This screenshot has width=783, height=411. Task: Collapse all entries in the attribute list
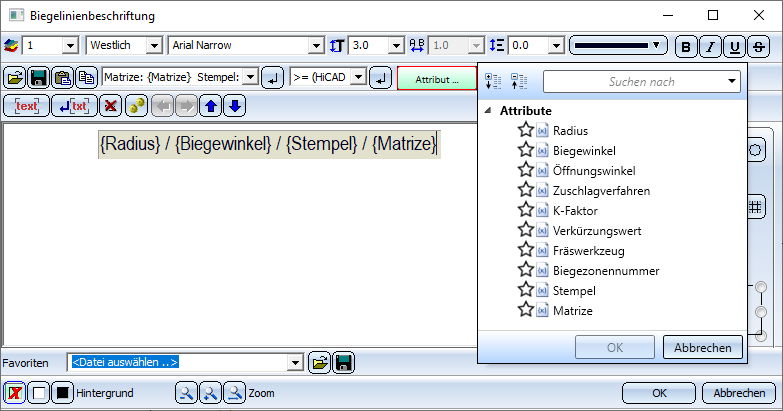point(519,81)
